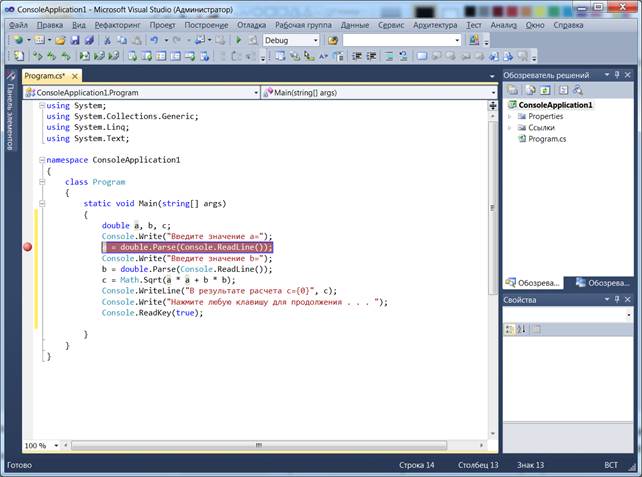Expand the Ссылки references node
This screenshot has height=477, width=642.
click(x=510, y=128)
